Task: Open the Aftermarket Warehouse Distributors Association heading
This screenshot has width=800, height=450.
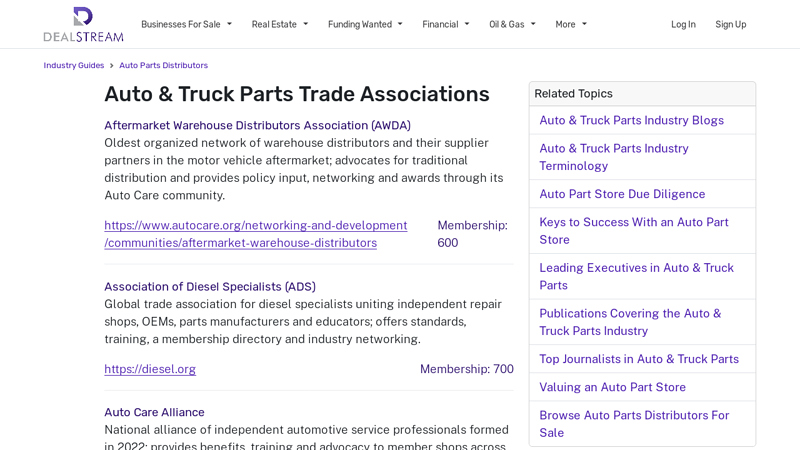Action: coord(257,125)
